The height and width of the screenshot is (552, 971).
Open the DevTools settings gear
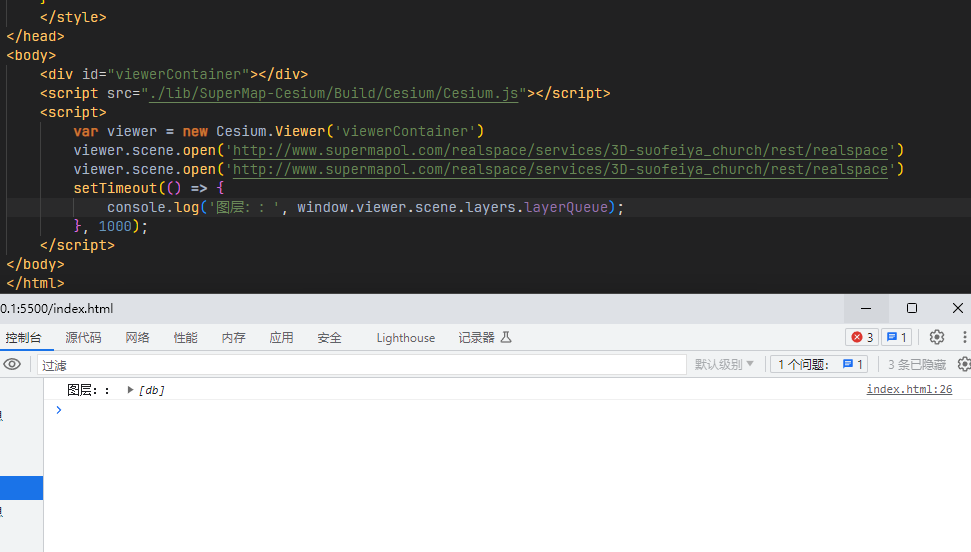pos(936,337)
